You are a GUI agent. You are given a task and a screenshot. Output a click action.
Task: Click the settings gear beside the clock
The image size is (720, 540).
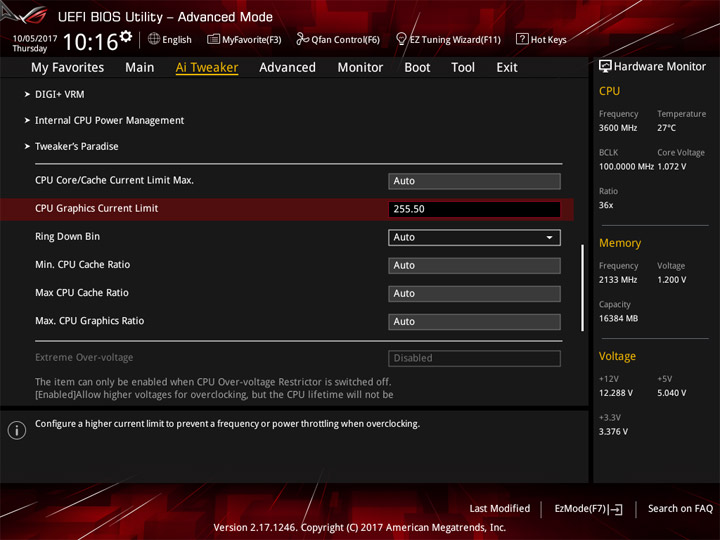[125, 36]
